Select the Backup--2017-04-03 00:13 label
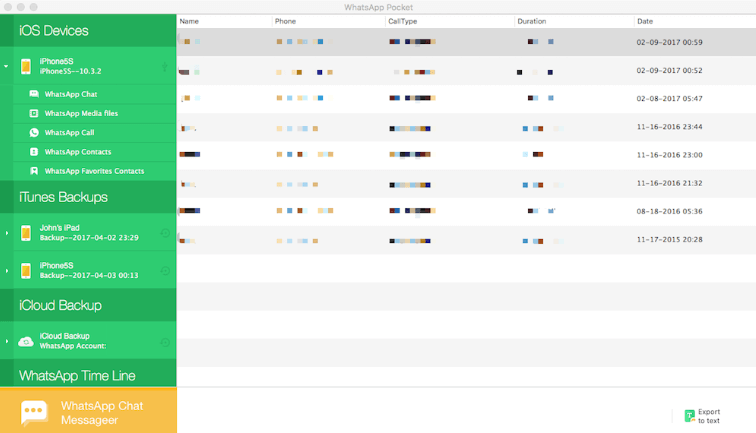The width and height of the screenshot is (756, 433). click(x=89, y=275)
